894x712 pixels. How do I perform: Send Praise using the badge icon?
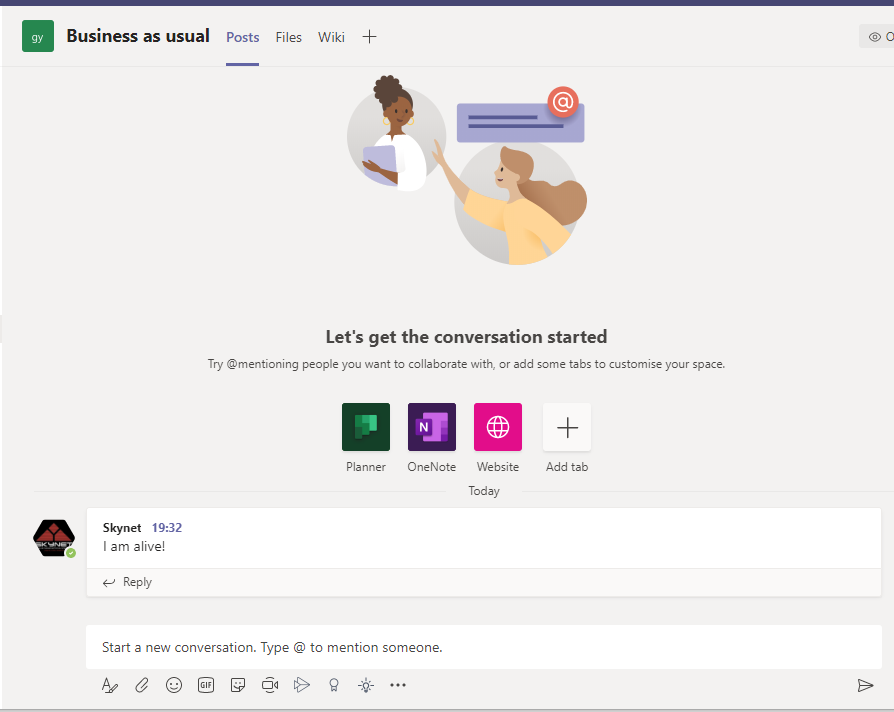point(334,685)
